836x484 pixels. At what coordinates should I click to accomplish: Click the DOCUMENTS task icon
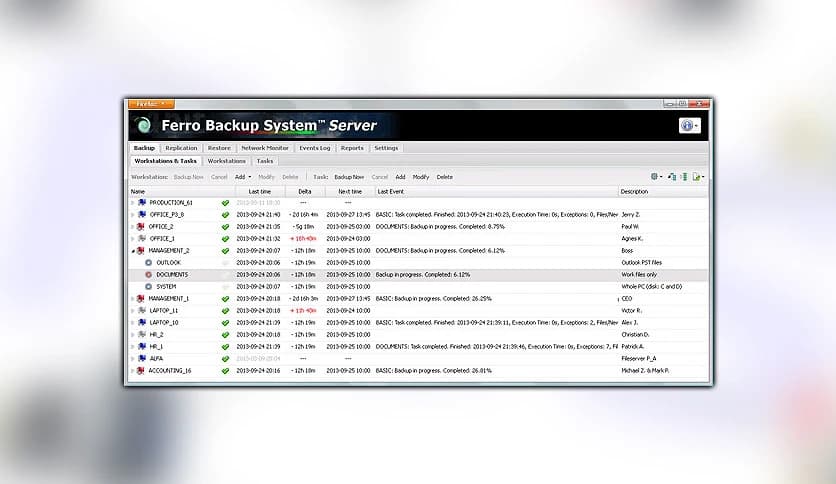pos(149,275)
